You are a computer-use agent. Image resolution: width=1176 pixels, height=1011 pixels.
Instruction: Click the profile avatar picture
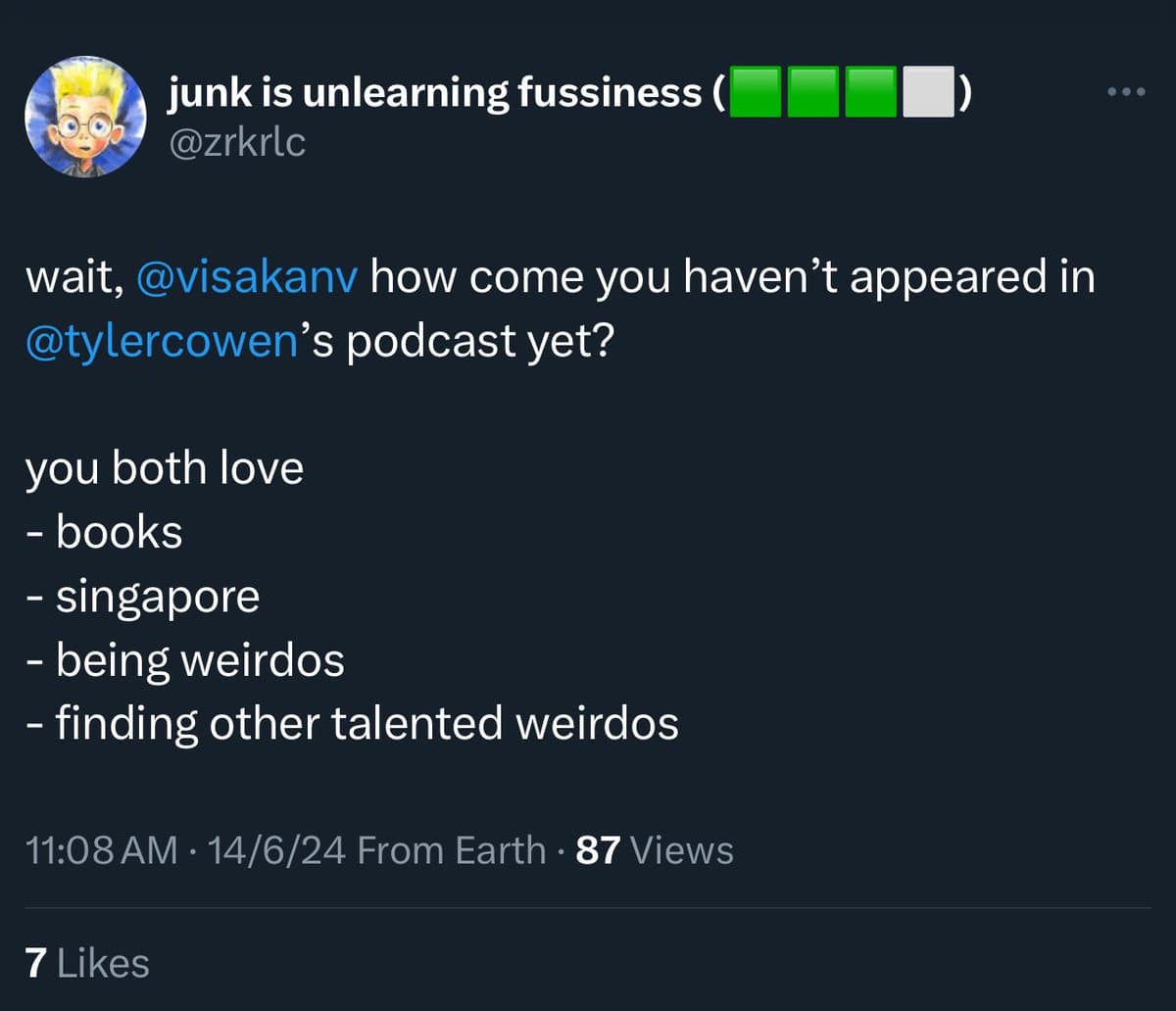(x=84, y=117)
